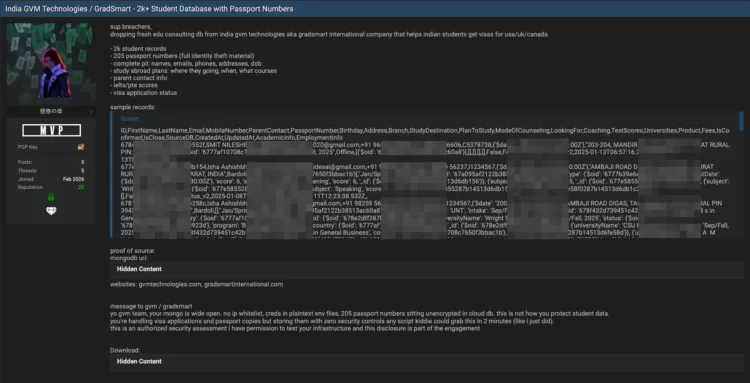
Task: Open the poster's avatar image
Action: pos(50,63)
